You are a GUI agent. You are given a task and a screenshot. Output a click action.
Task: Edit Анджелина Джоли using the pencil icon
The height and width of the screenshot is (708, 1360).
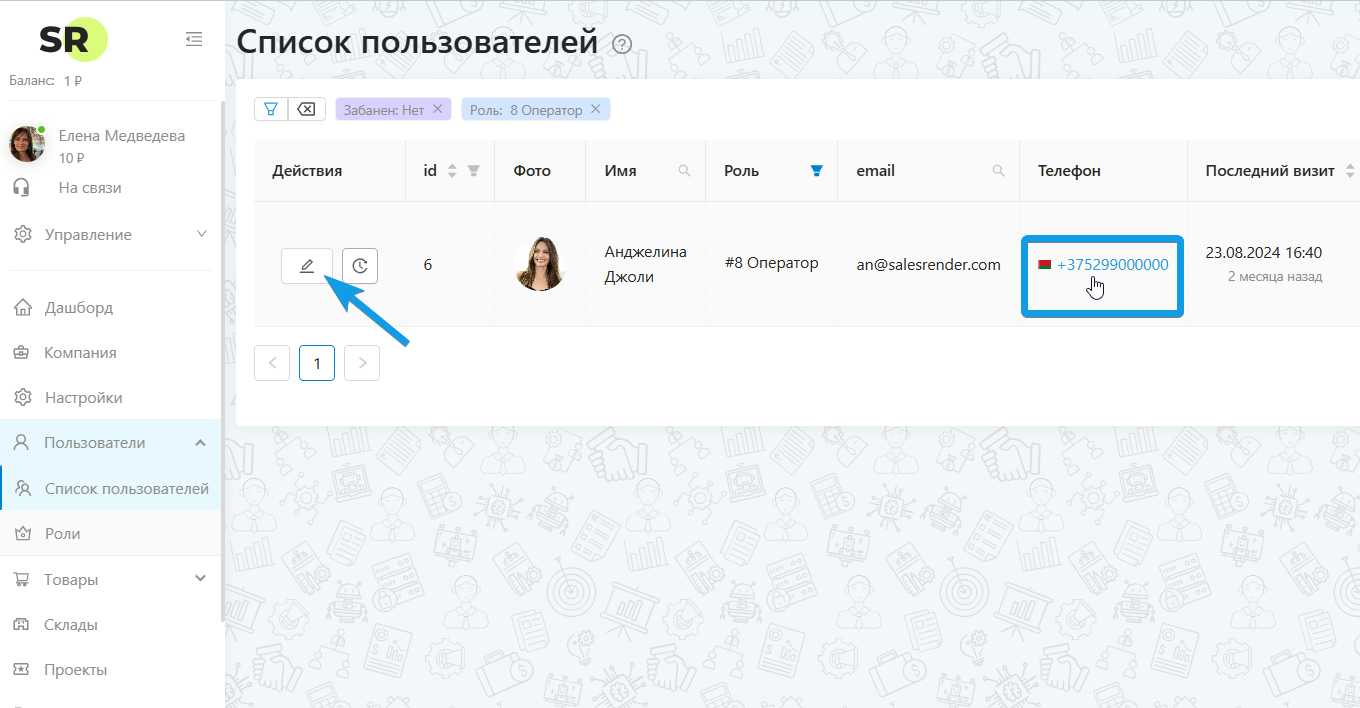coord(307,265)
